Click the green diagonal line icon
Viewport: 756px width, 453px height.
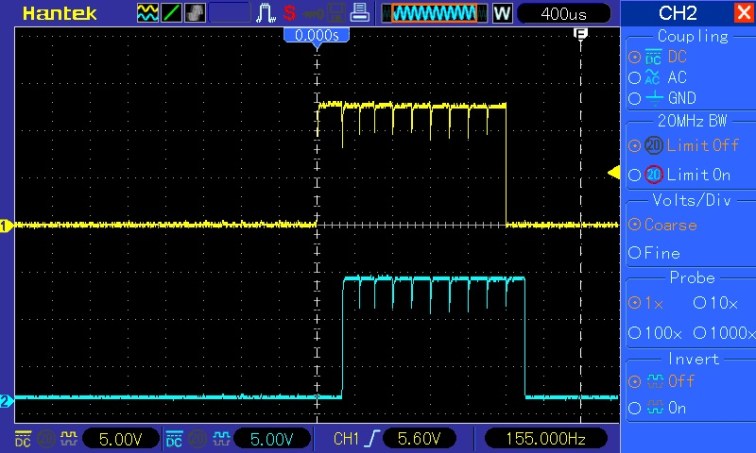click(x=169, y=14)
